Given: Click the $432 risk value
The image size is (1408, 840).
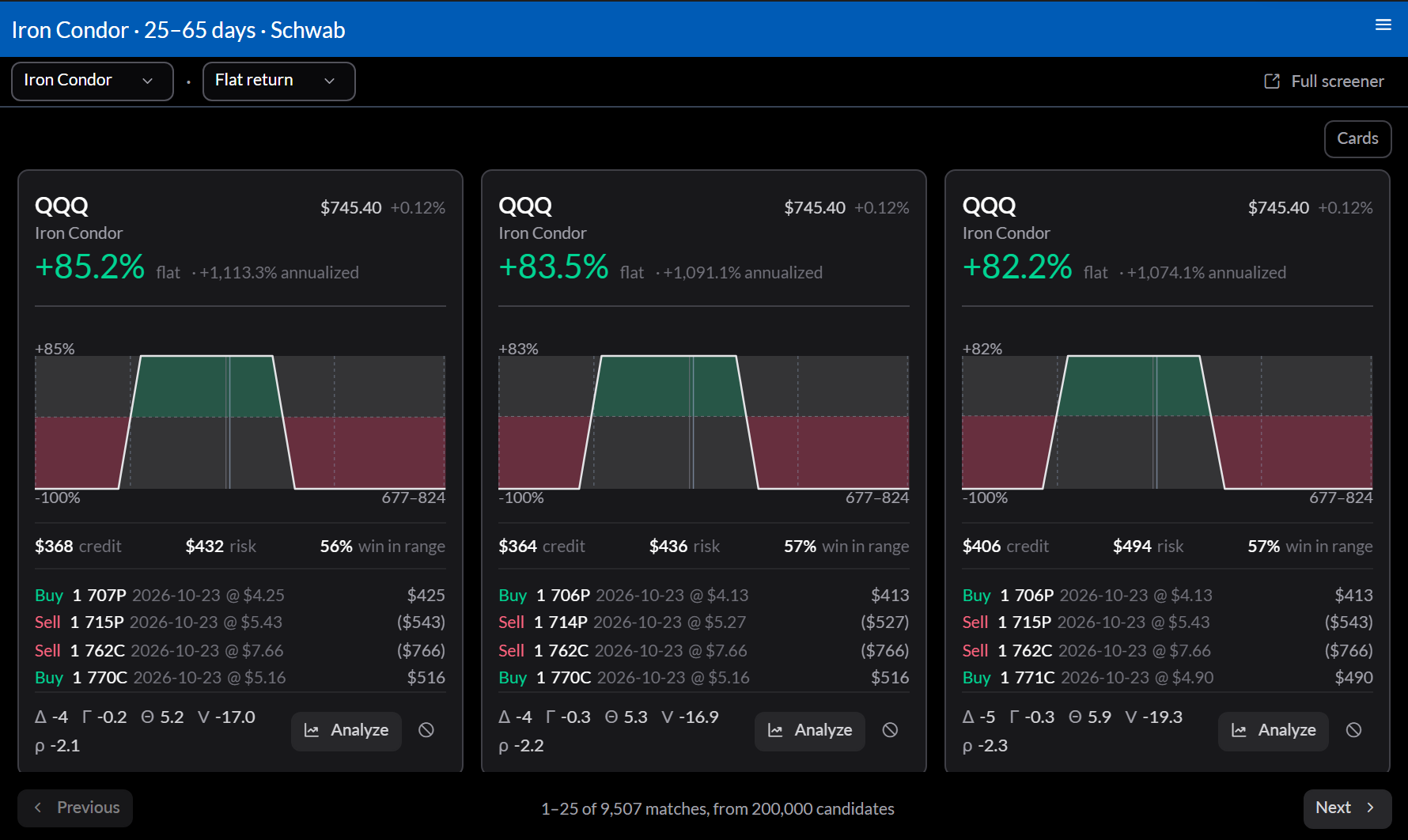Looking at the screenshot, I should [221, 547].
